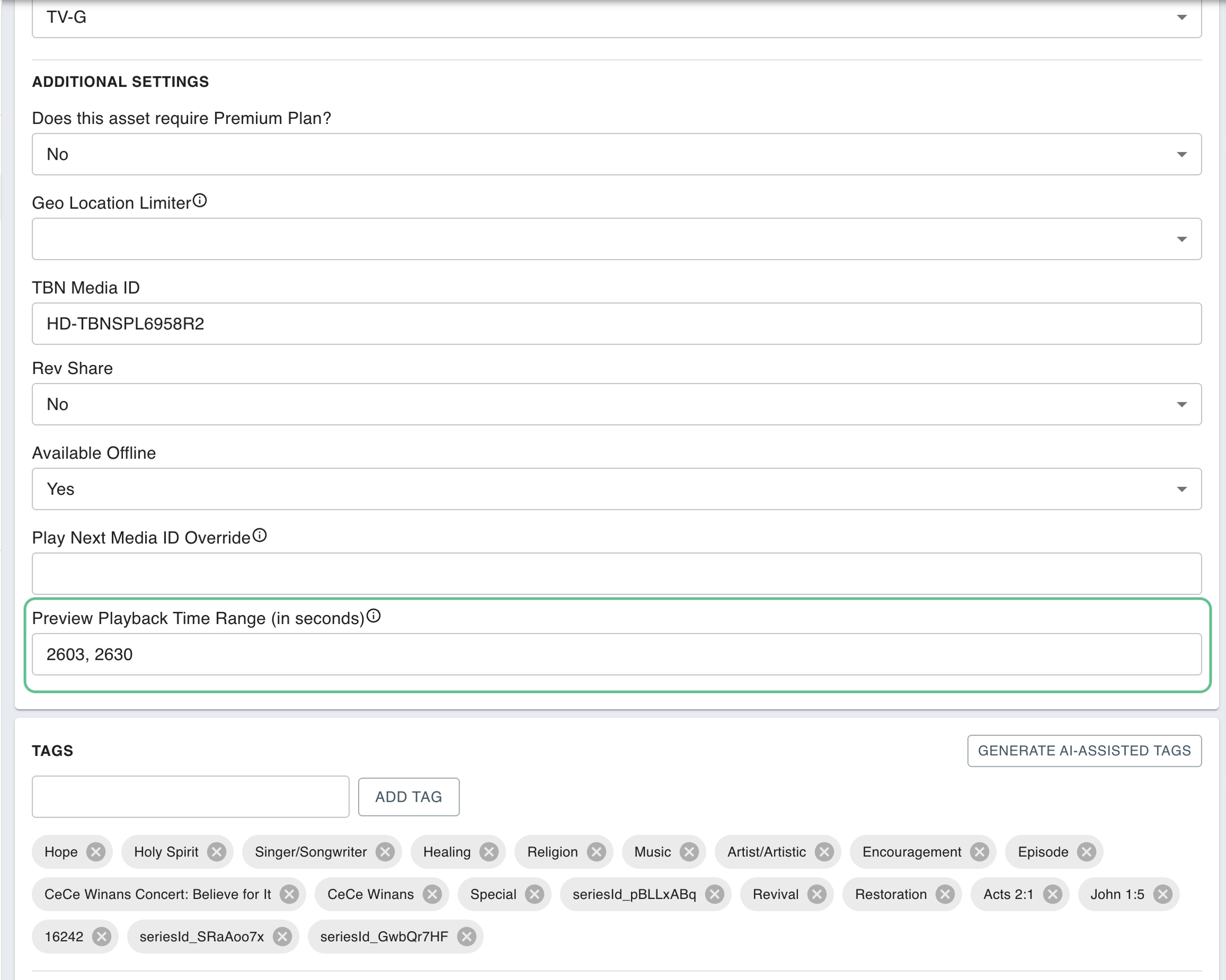The height and width of the screenshot is (980, 1226).
Task: Focus the new tag text input
Action: point(190,796)
